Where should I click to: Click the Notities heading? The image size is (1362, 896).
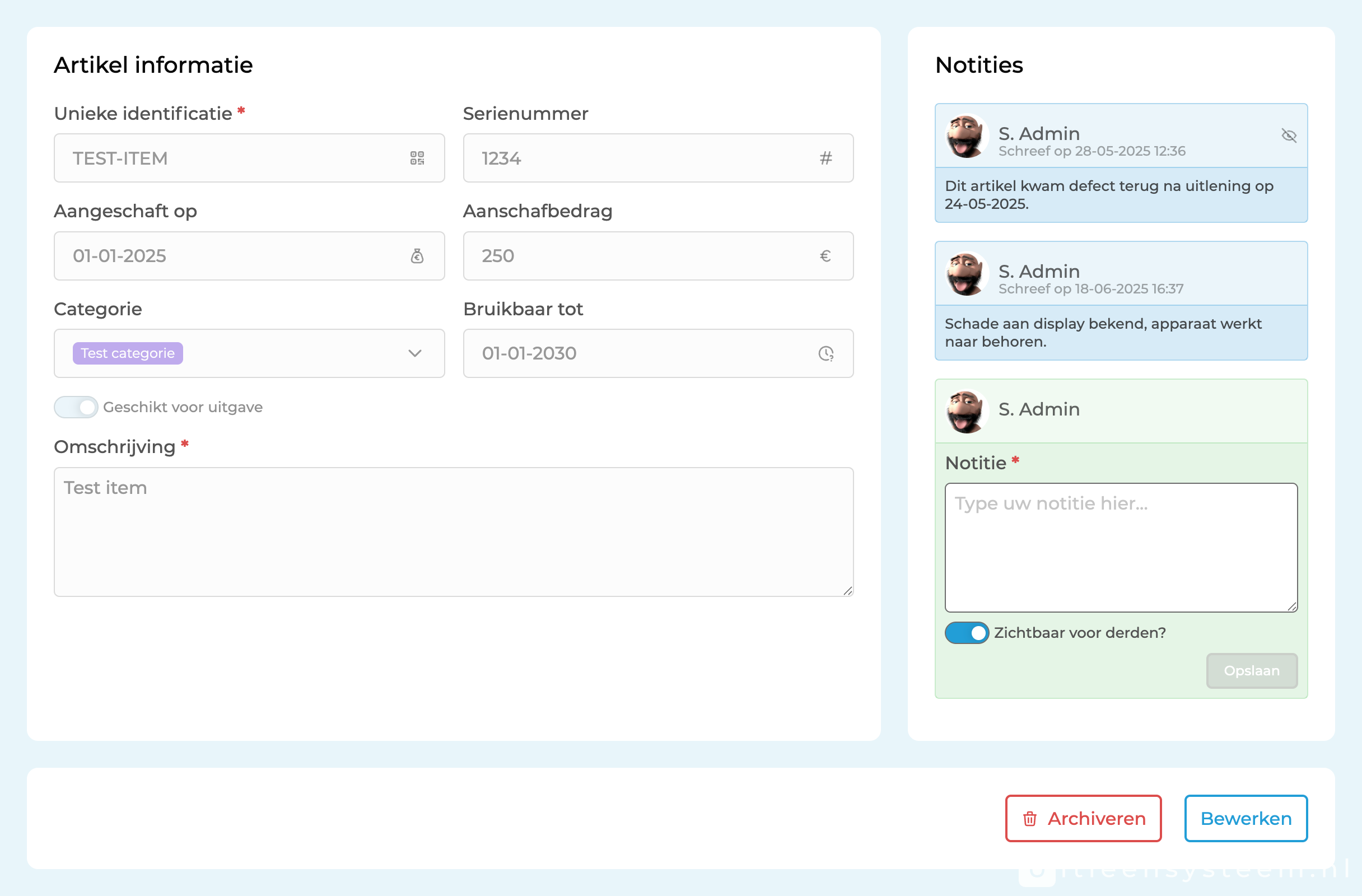pos(978,65)
